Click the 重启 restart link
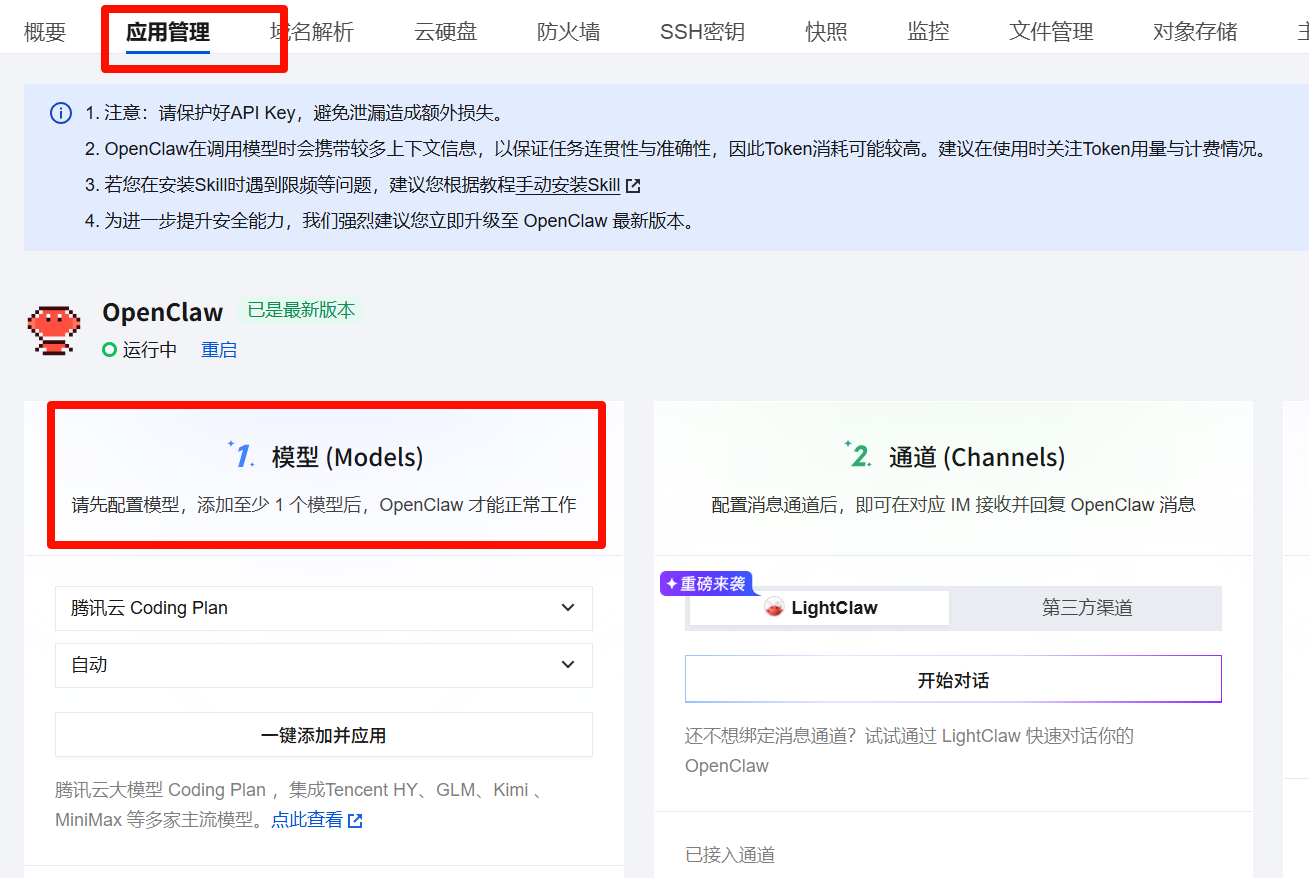The image size is (1309, 878). coord(219,350)
